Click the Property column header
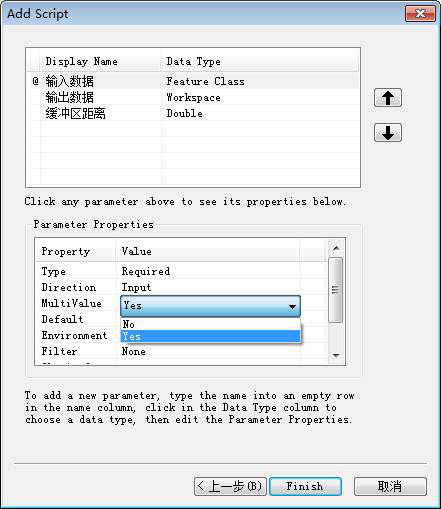This screenshot has height=509, width=441. click(76, 251)
